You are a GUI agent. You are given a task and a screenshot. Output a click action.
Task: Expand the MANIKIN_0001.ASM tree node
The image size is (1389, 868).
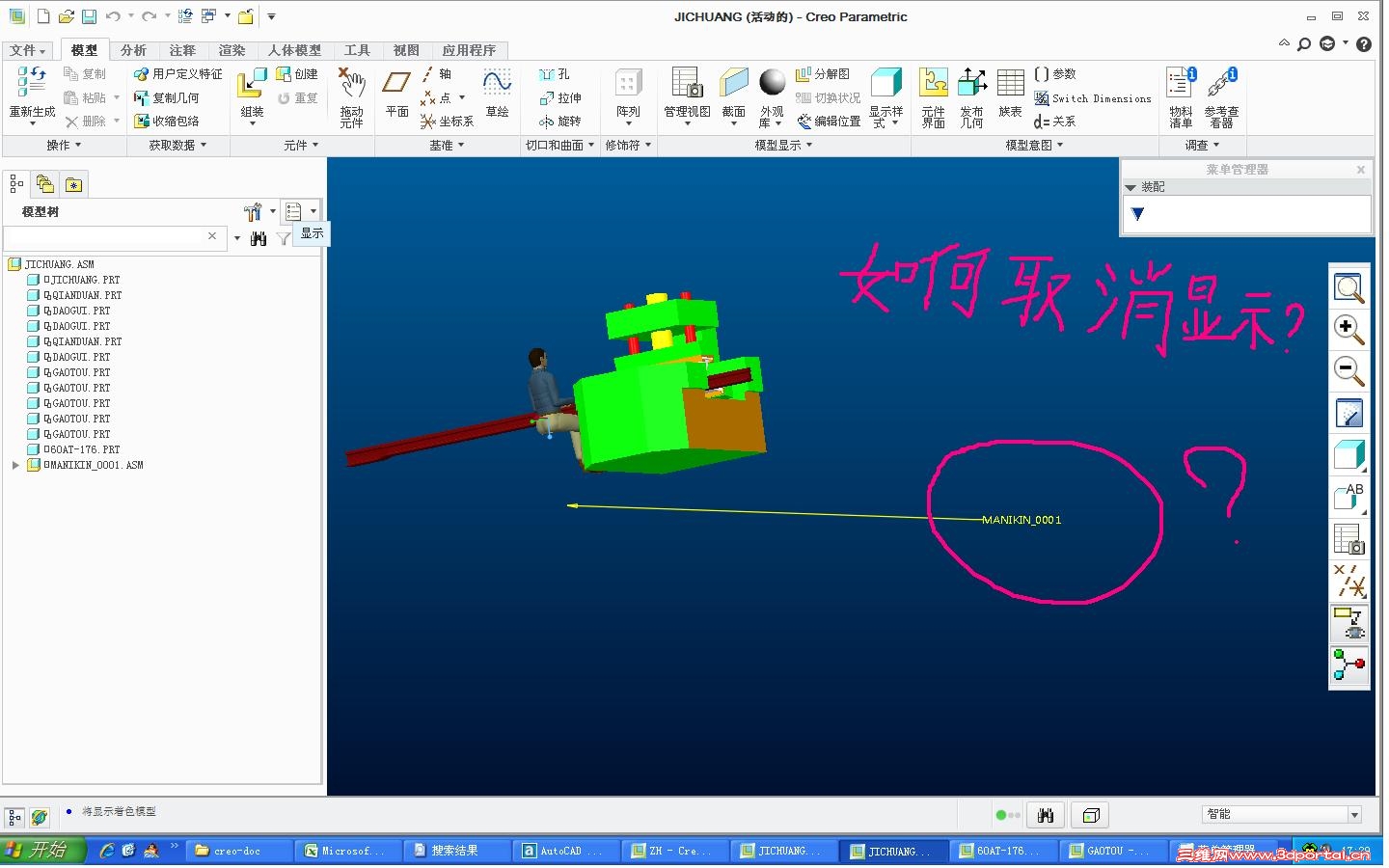(15, 465)
